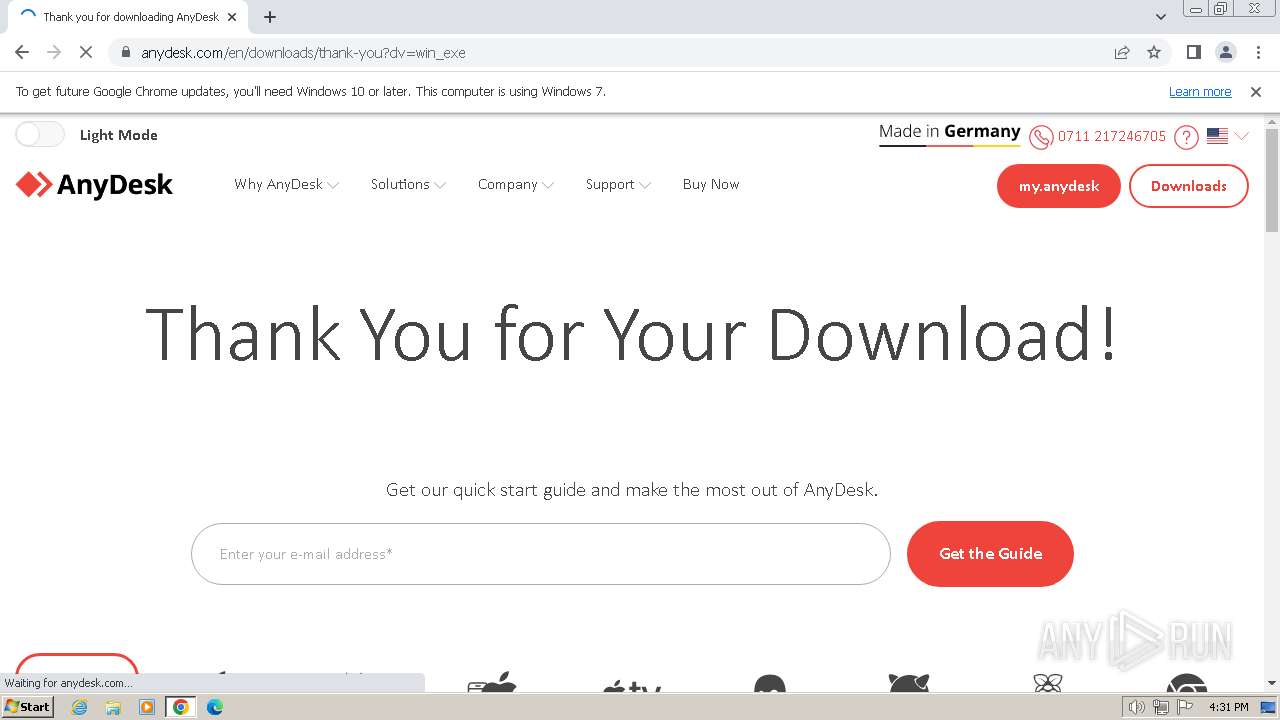The height and width of the screenshot is (720, 1280).
Task: Toggle the Chrome side panel
Action: [x=1193, y=52]
